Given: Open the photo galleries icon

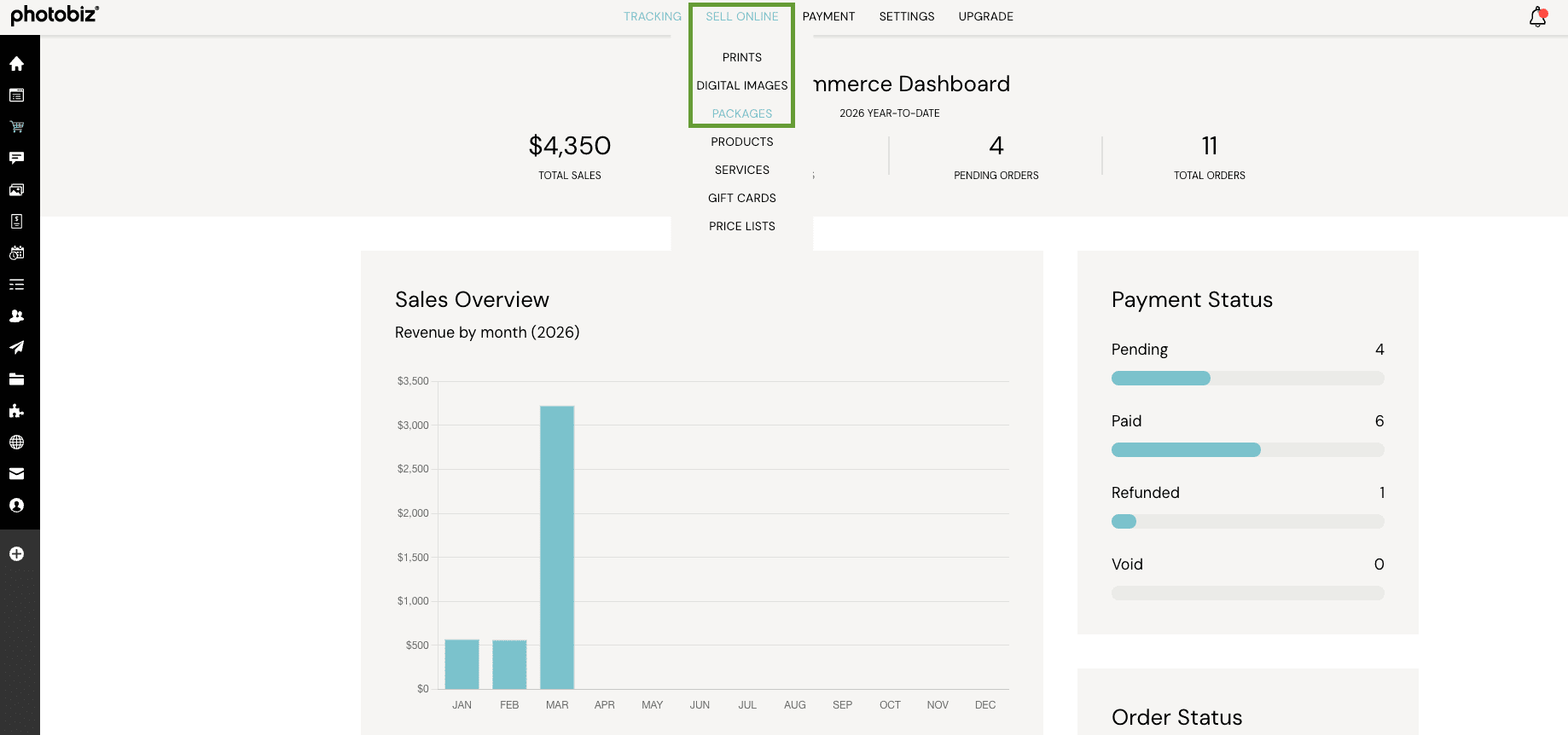Looking at the screenshot, I should pos(16,189).
